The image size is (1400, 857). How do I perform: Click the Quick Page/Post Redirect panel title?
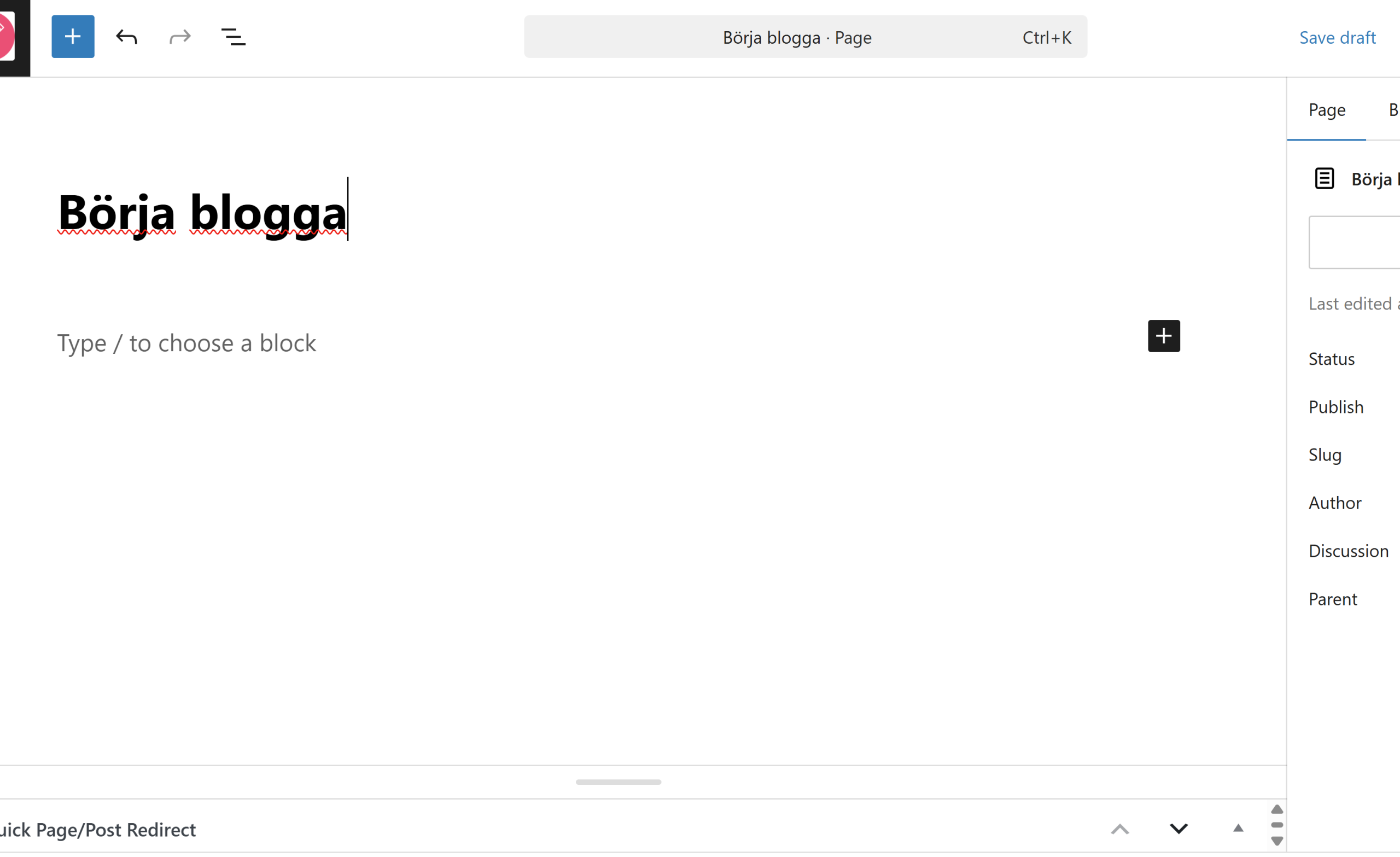coord(98,830)
